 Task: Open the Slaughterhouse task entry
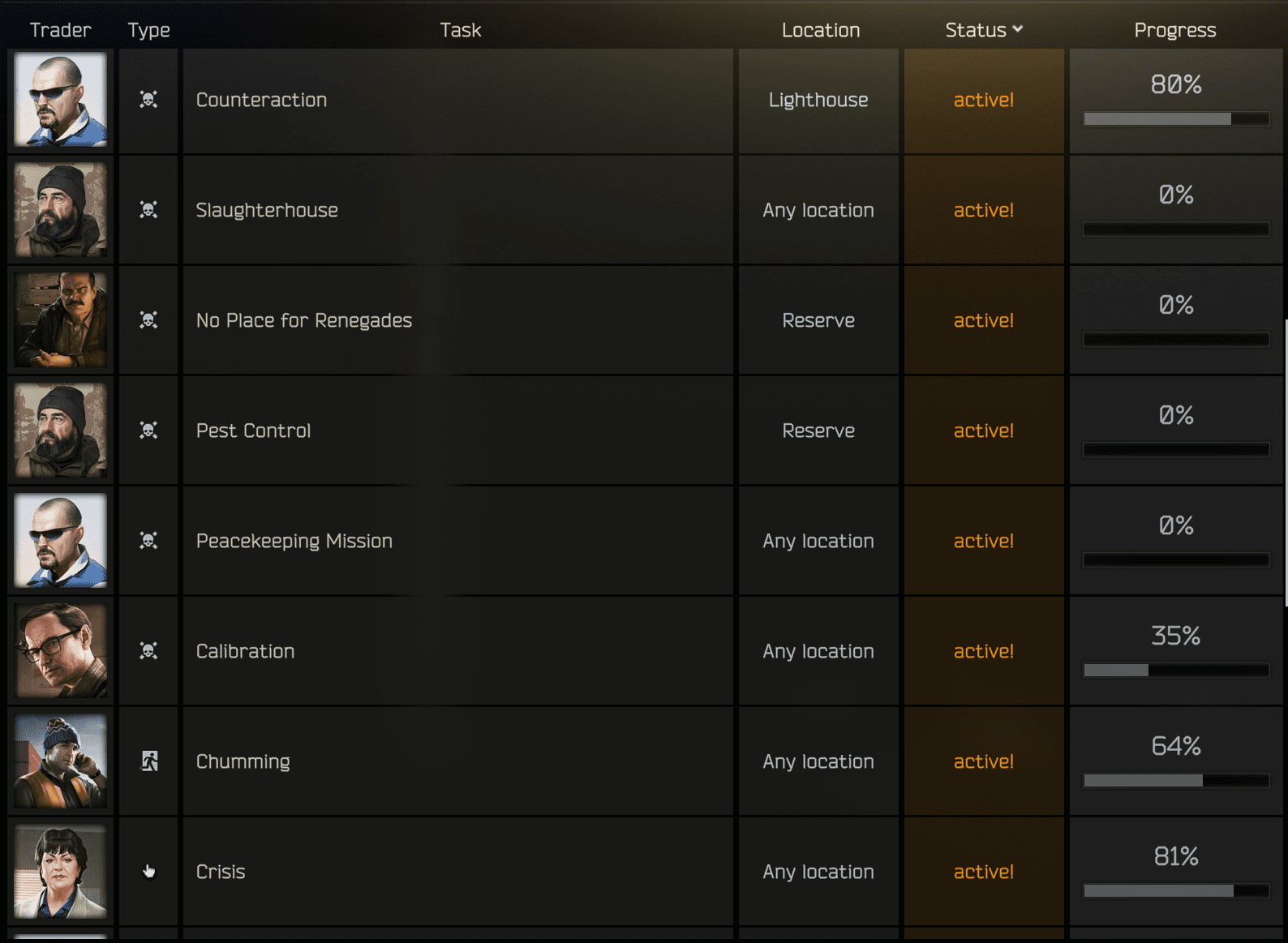click(x=267, y=210)
